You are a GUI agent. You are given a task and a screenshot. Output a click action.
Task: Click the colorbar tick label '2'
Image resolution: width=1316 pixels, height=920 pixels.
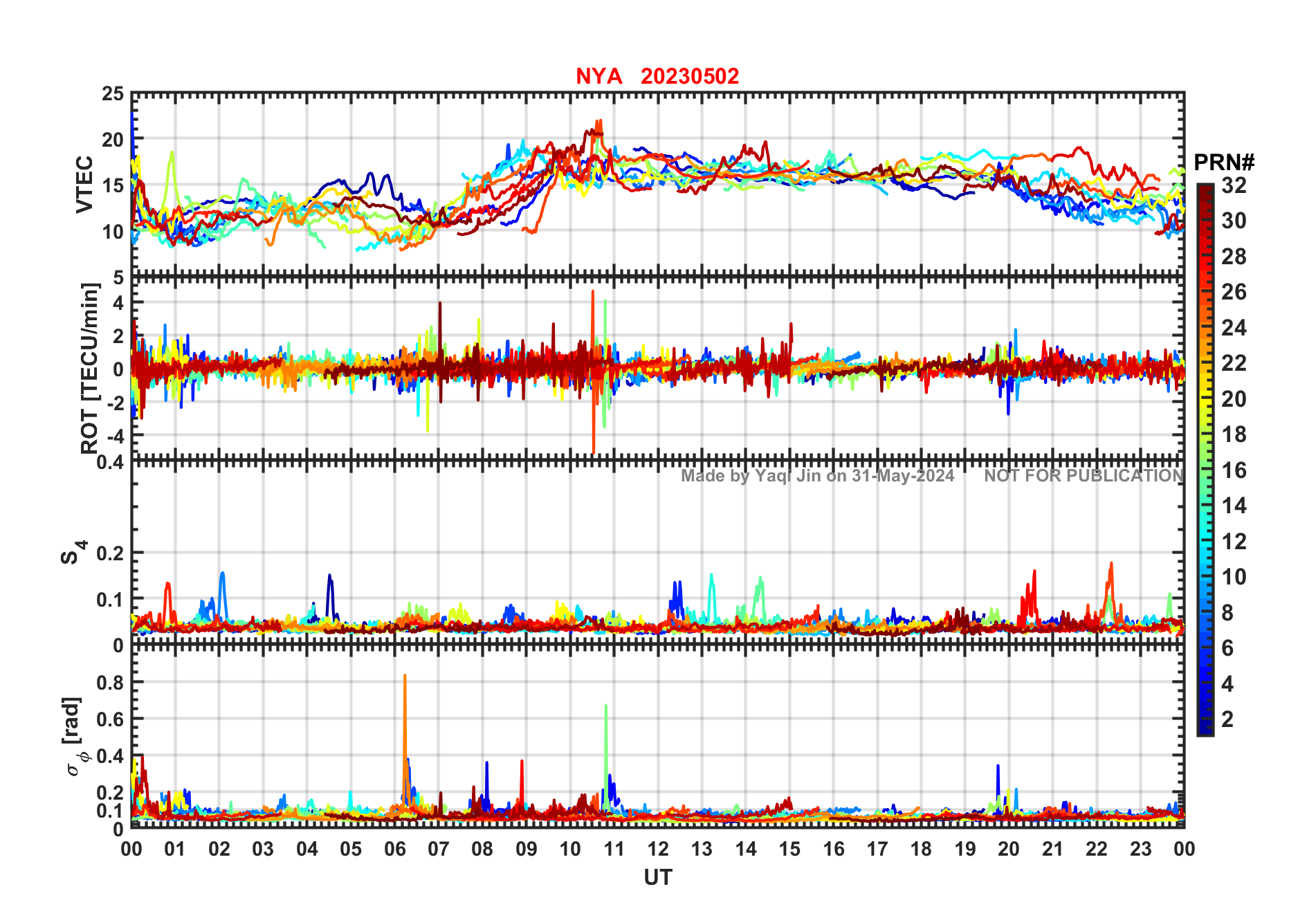tap(1227, 719)
